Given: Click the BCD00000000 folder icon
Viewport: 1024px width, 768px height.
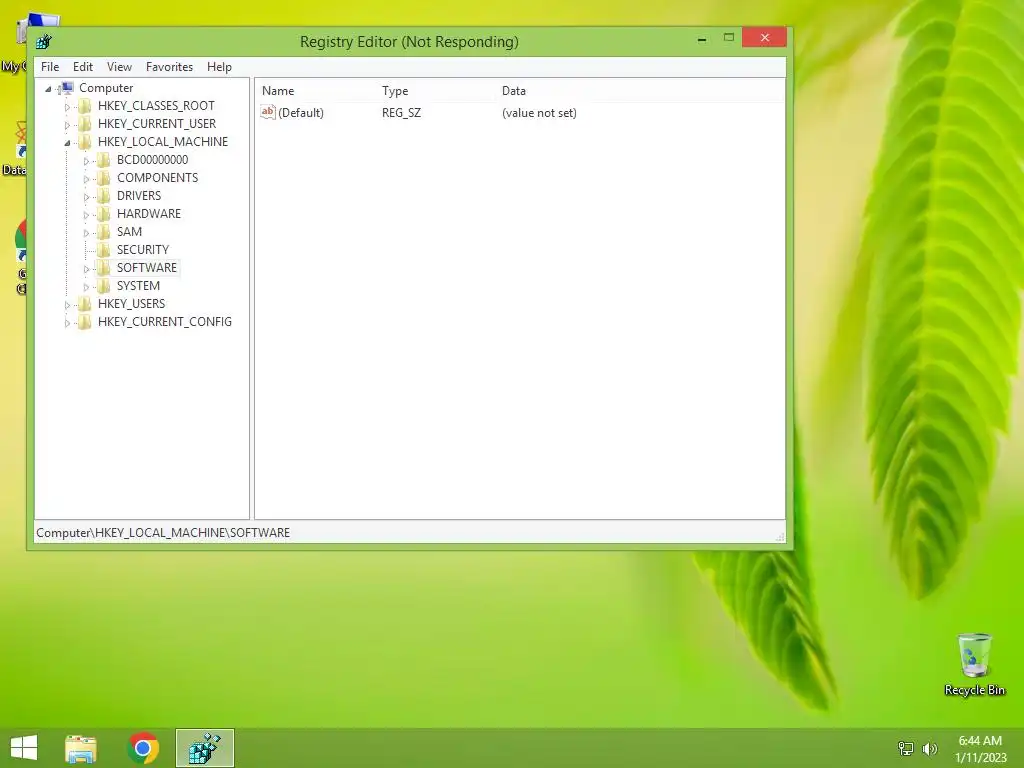Looking at the screenshot, I should 104,160.
